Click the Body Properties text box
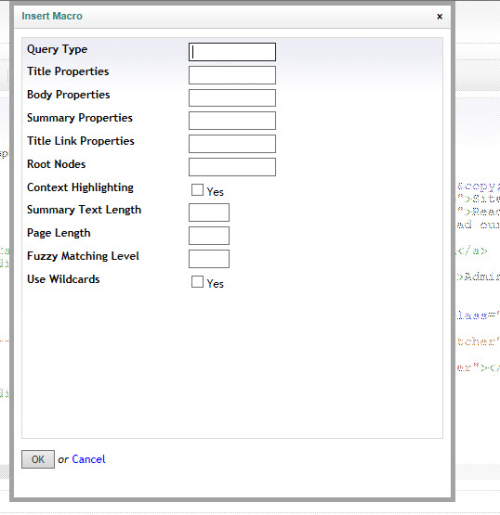The height and width of the screenshot is (515, 500). 232,98
